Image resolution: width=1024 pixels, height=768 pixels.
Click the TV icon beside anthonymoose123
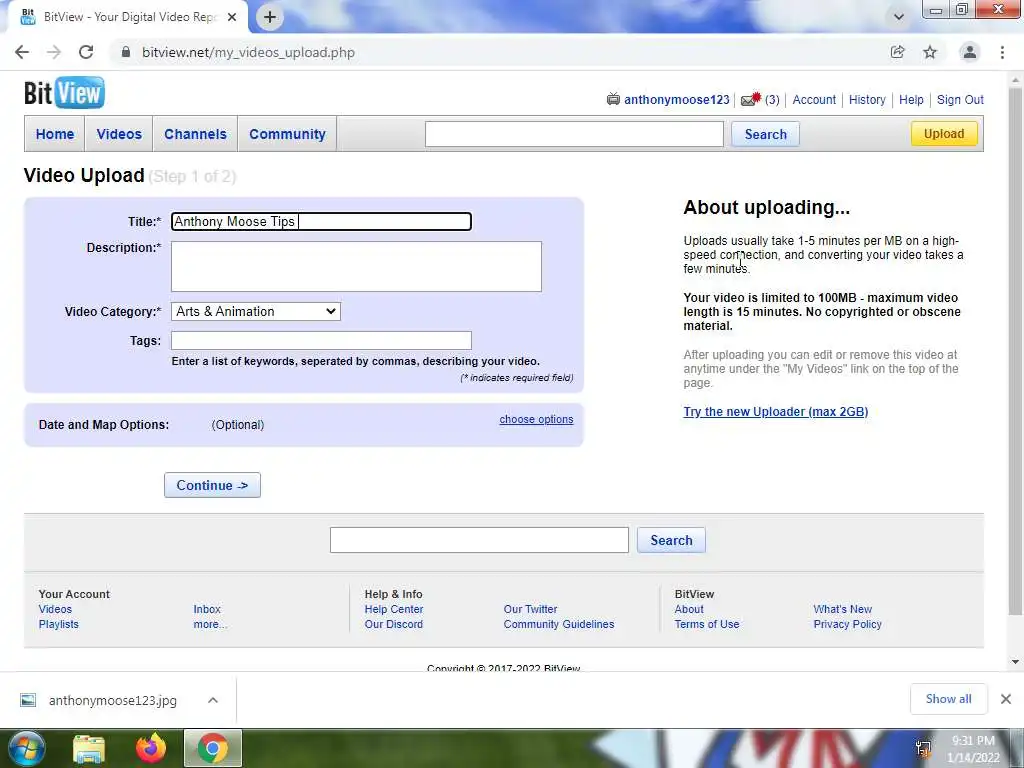tap(613, 99)
